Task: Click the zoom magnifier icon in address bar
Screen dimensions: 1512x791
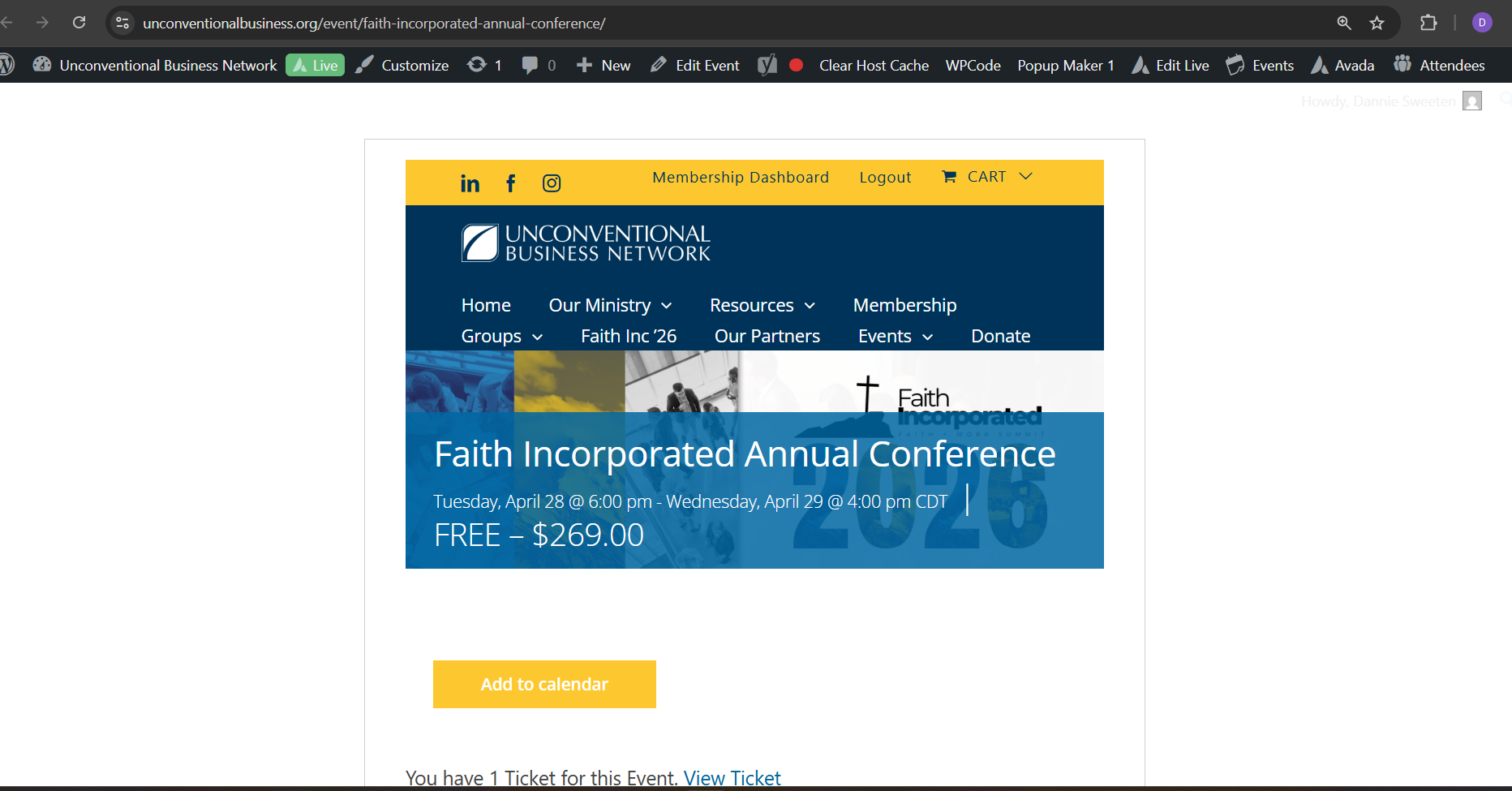Action: 1344,23
